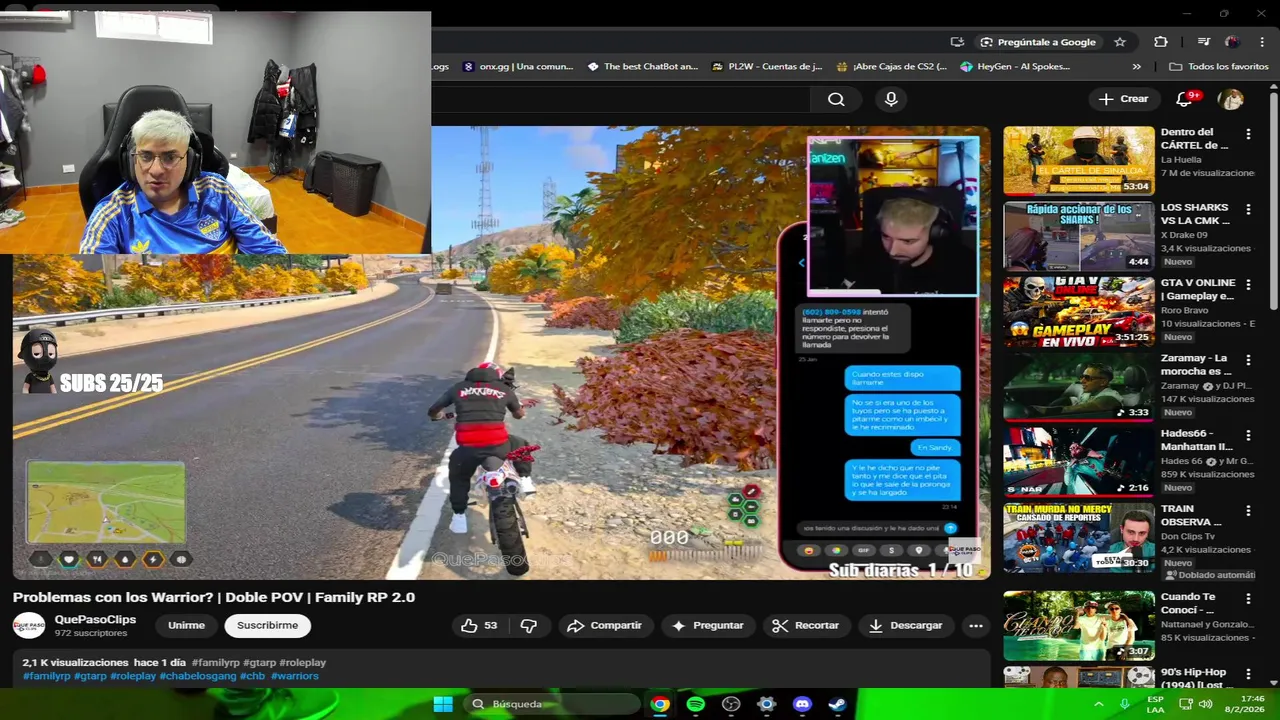Open options for 'TRAIN OBSERVA' video
This screenshot has width=1280, height=720.
tap(1248, 511)
